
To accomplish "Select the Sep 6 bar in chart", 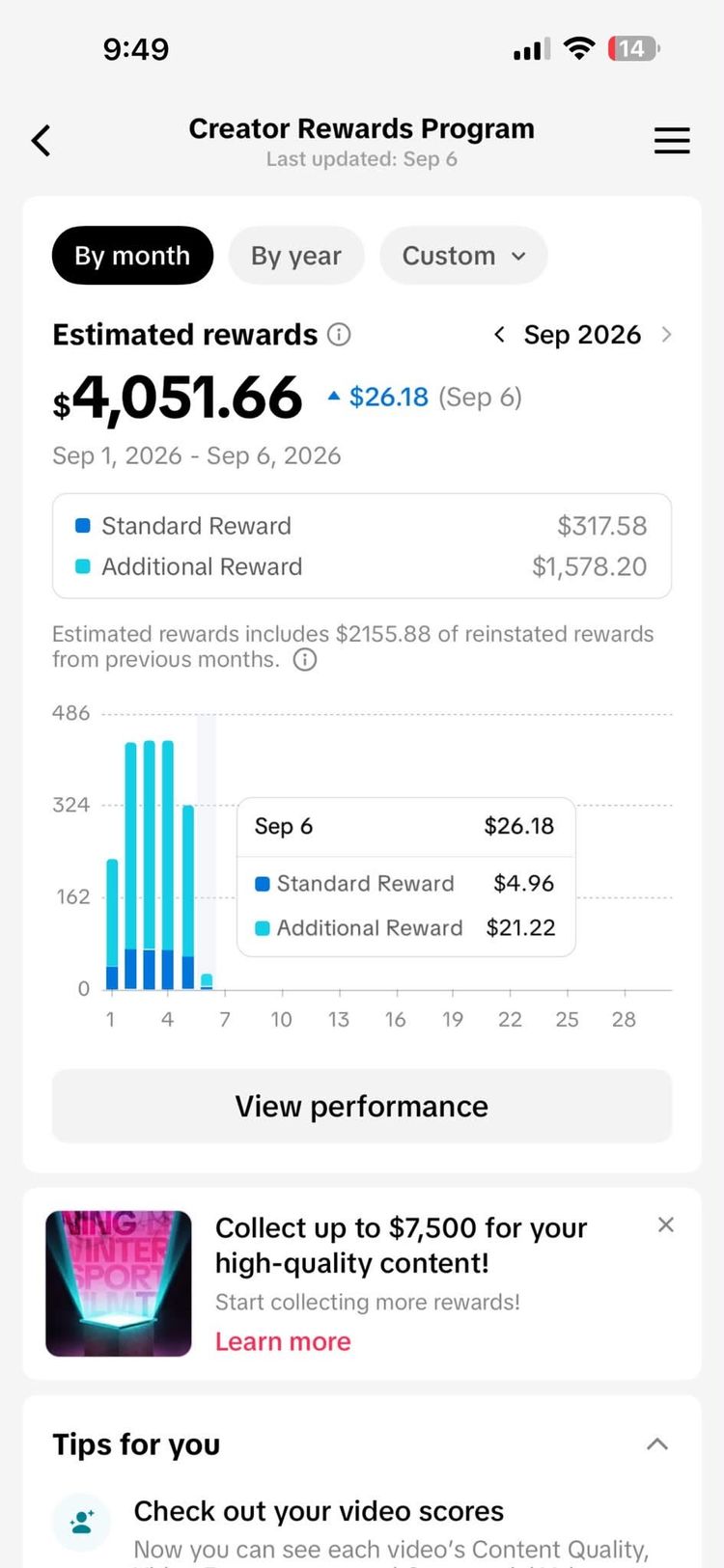I will coord(207,980).
